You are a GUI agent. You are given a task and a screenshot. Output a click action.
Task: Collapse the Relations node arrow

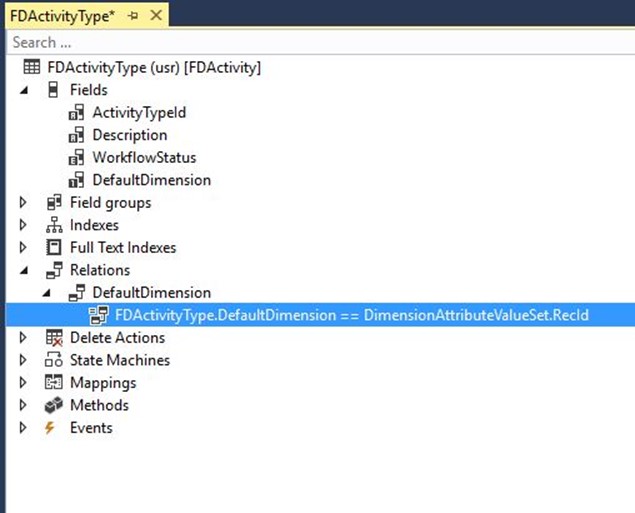coord(24,270)
